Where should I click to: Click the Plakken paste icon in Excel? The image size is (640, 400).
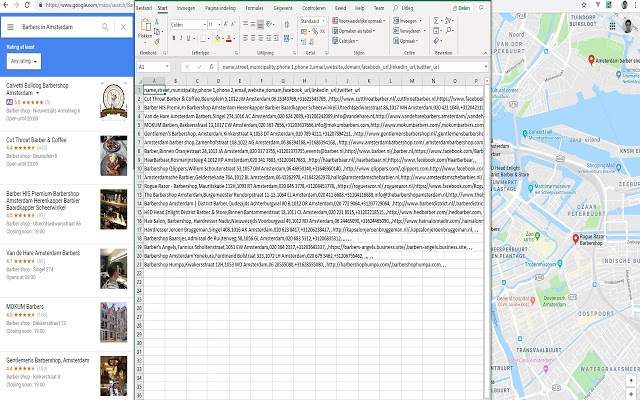click(x=145, y=27)
